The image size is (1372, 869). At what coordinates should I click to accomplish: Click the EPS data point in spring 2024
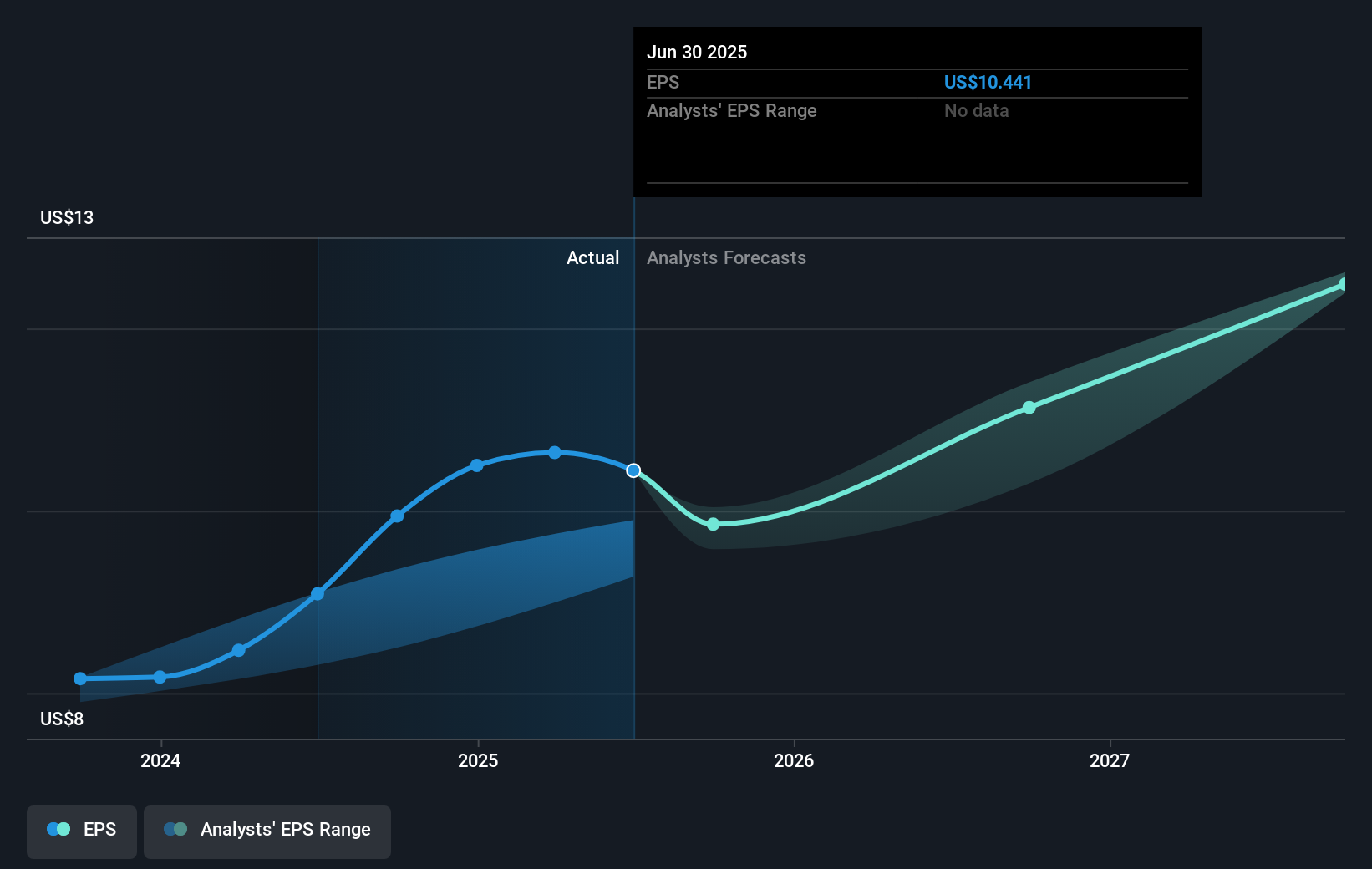pos(238,650)
